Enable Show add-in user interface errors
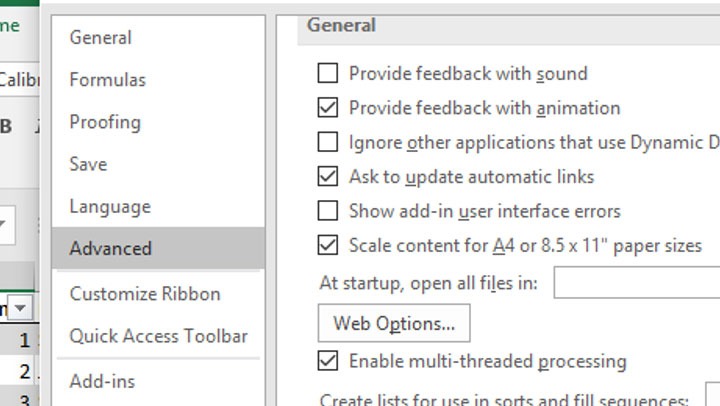This screenshot has height=406, width=720. 327,211
